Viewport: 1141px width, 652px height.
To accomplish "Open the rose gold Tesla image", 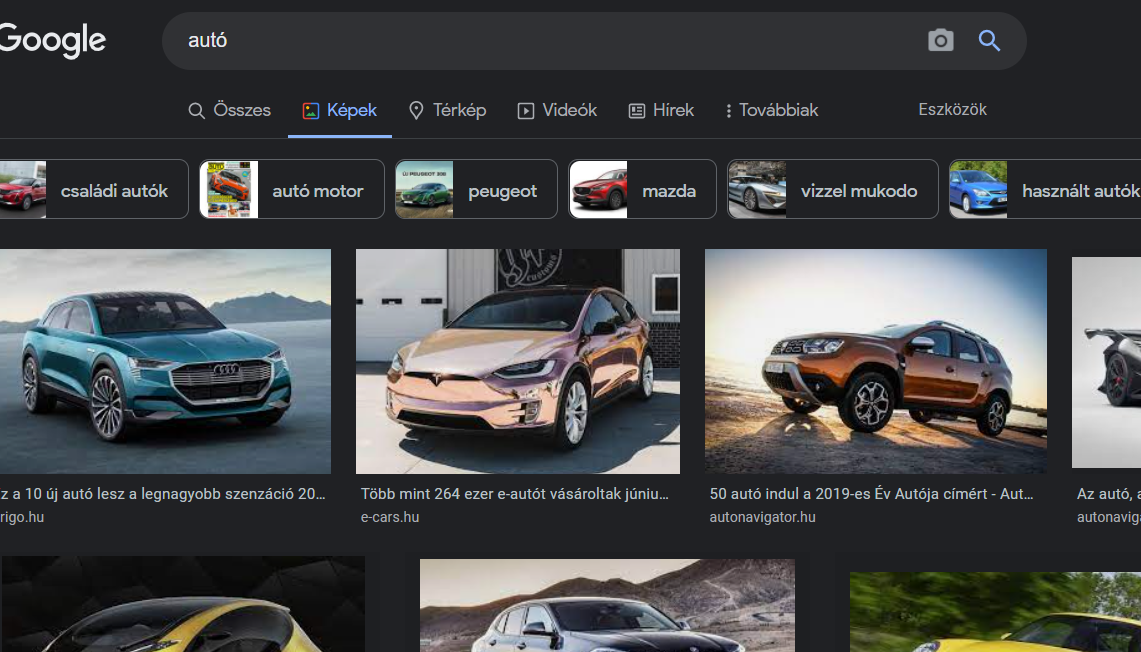I will click(518, 362).
